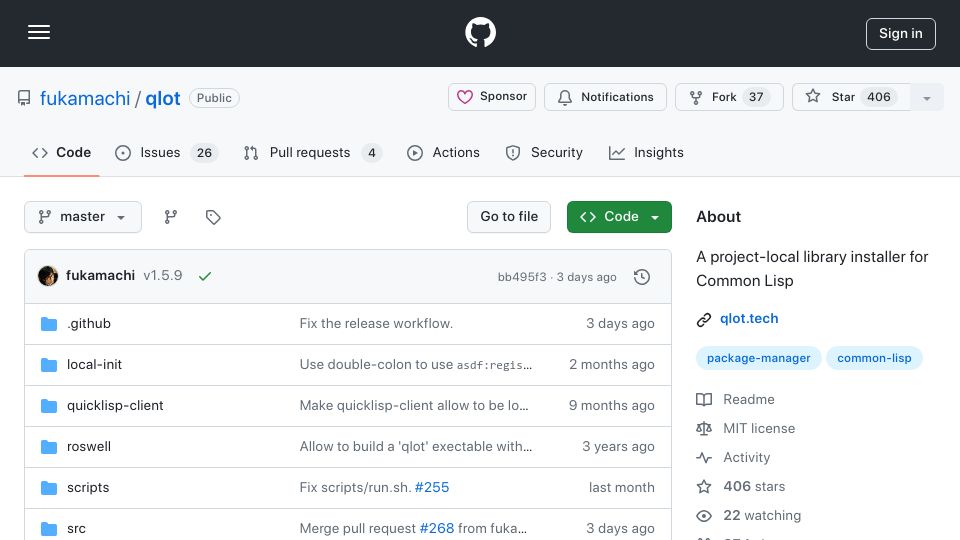Viewport: 960px width, 540px height.
Task: Click the eye icon beside 22 watching
Action: click(x=704, y=516)
